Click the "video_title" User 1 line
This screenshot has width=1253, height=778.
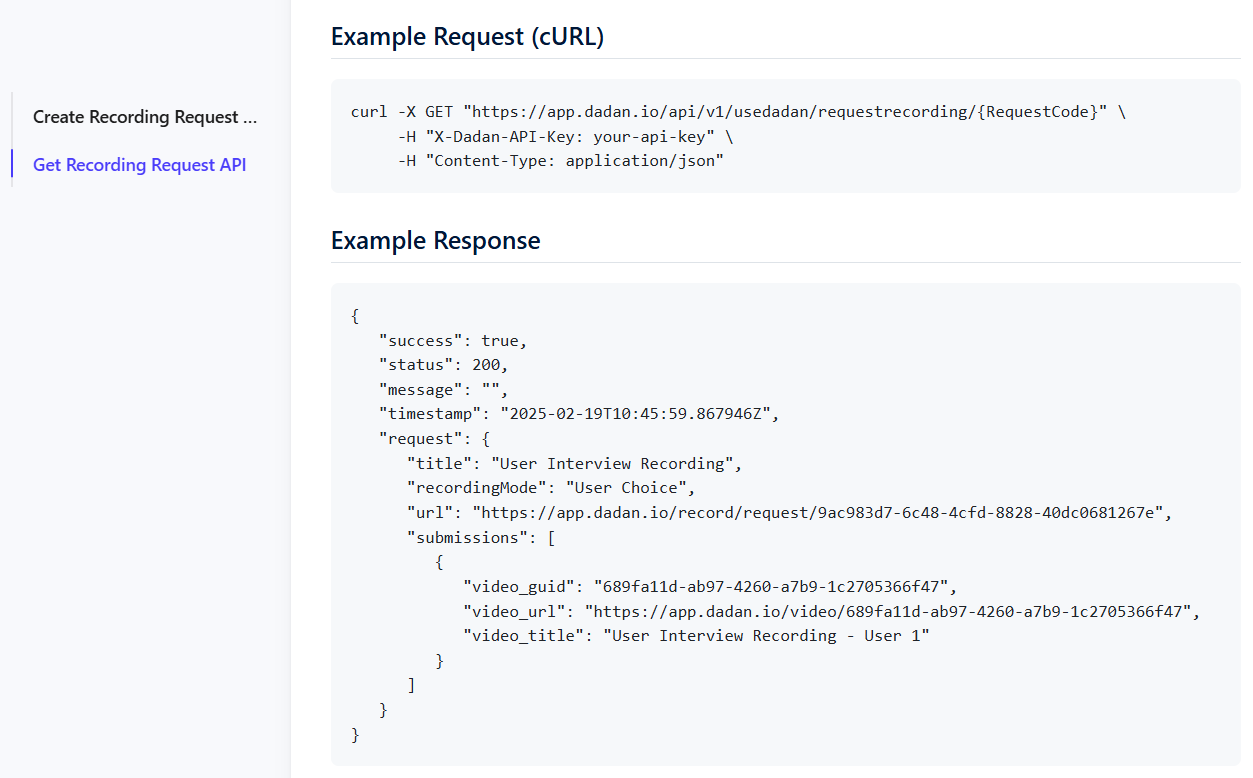696,635
